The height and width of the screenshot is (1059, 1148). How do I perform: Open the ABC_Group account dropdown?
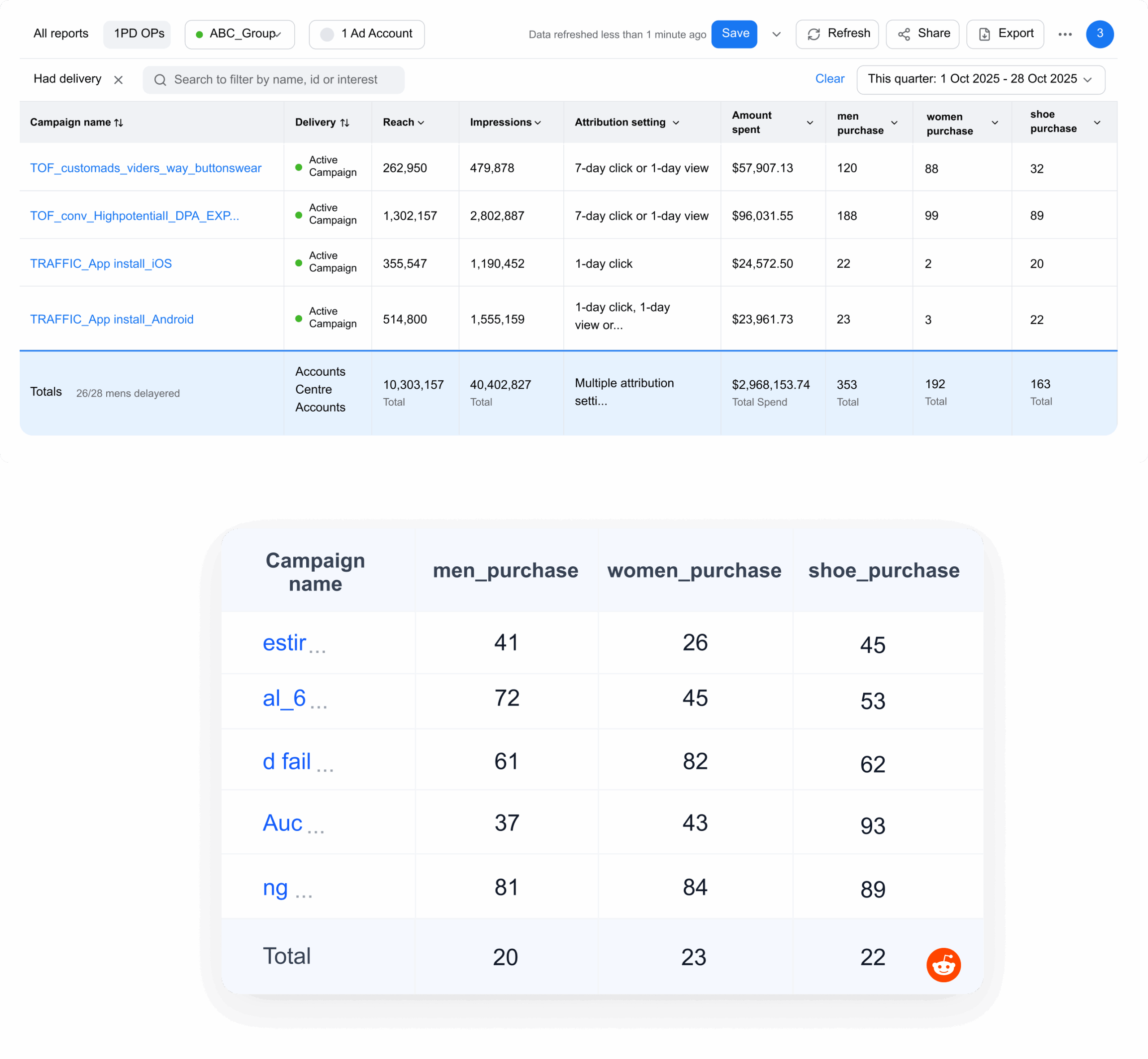pos(239,35)
